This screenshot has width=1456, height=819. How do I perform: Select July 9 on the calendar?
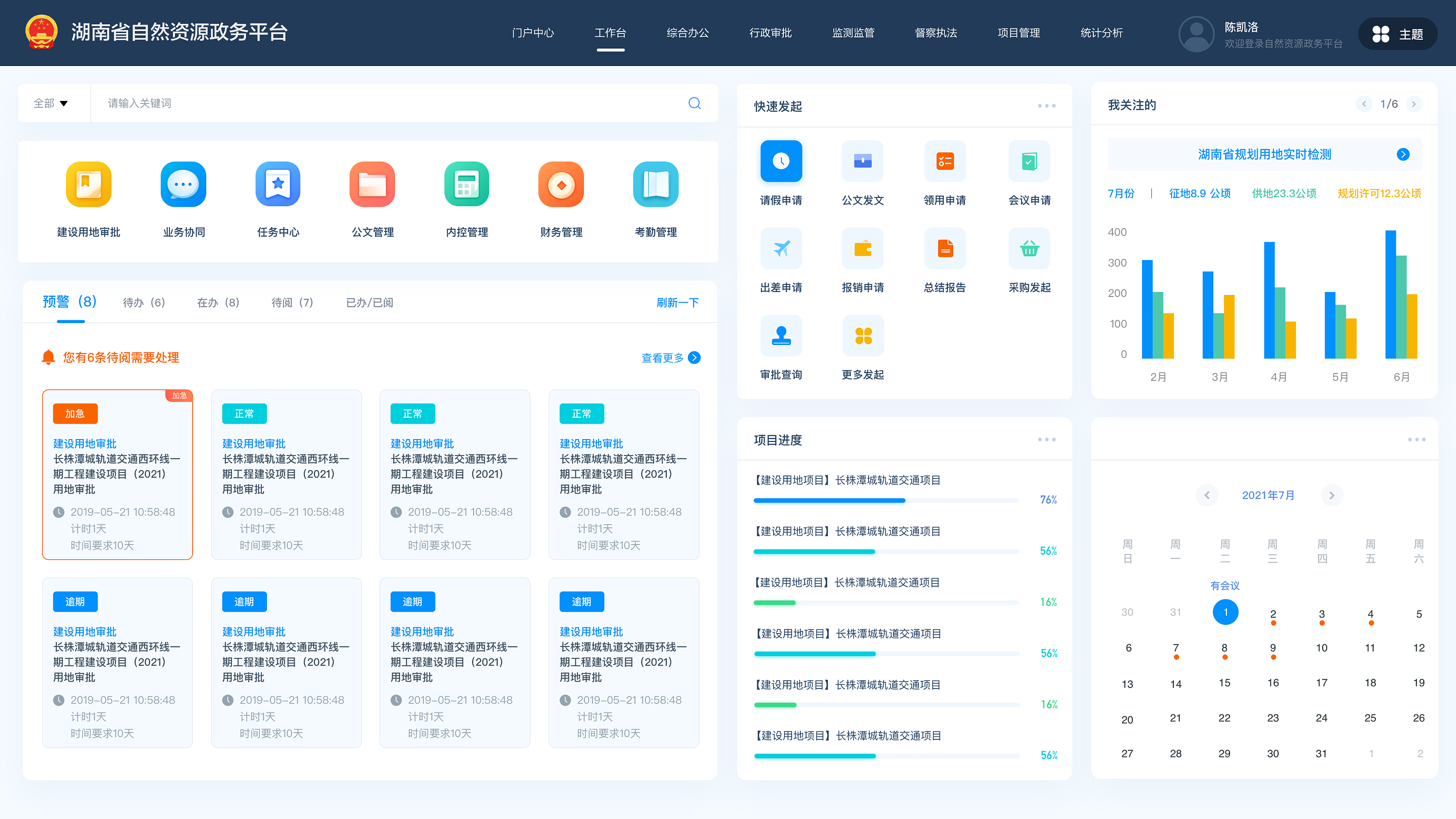1273,648
